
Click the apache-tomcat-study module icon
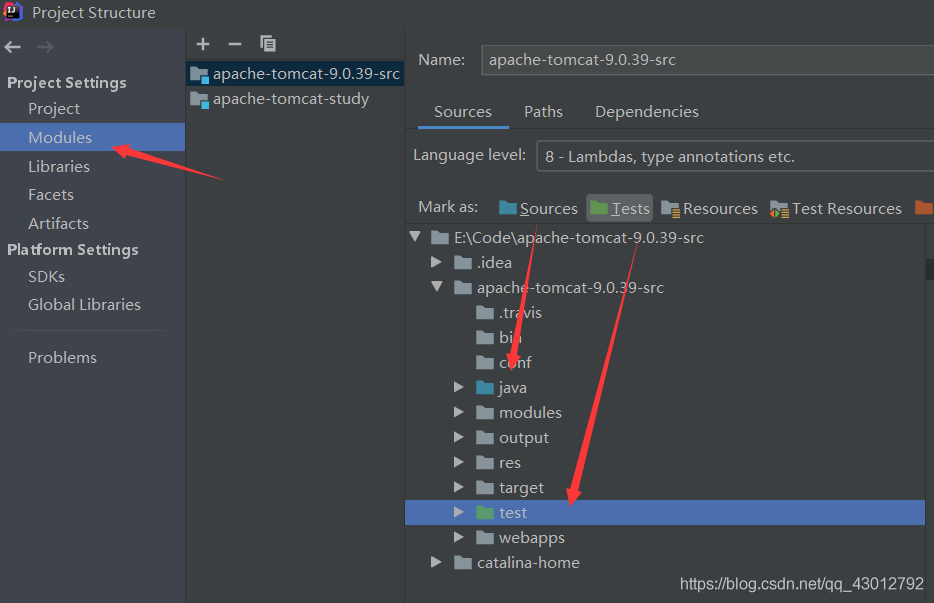200,100
